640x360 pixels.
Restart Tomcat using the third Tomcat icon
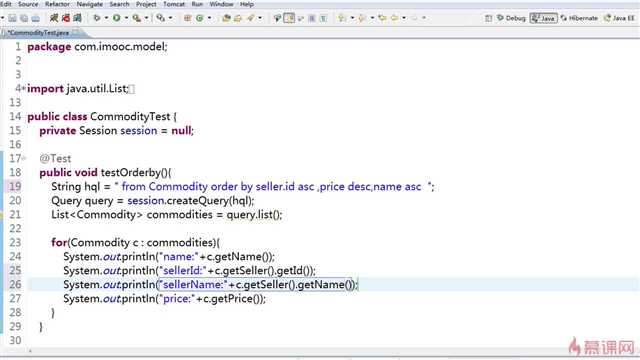[x=77, y=18]
